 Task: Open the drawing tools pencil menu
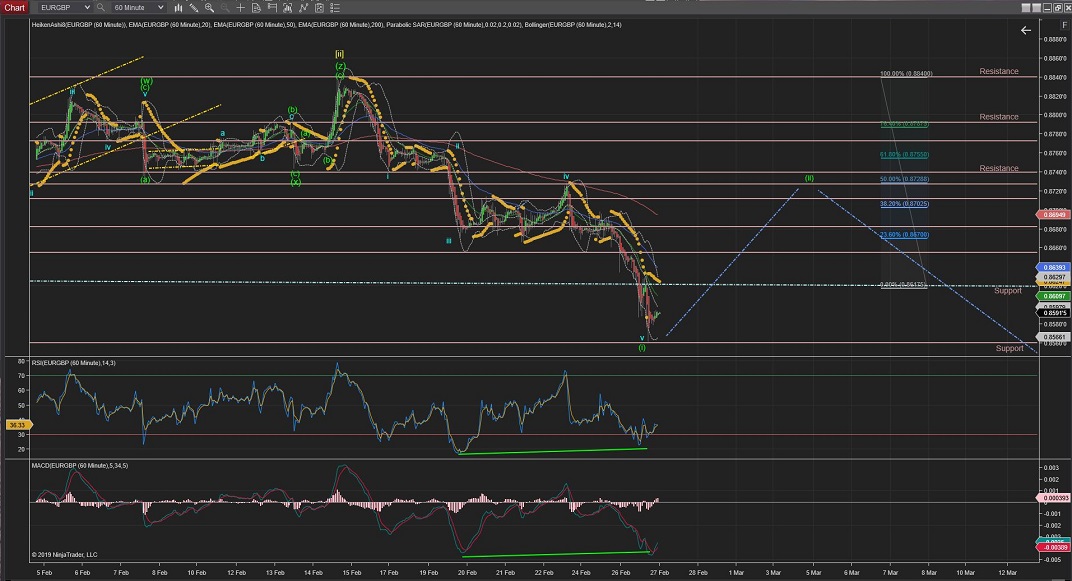click(x=194, y=7)
